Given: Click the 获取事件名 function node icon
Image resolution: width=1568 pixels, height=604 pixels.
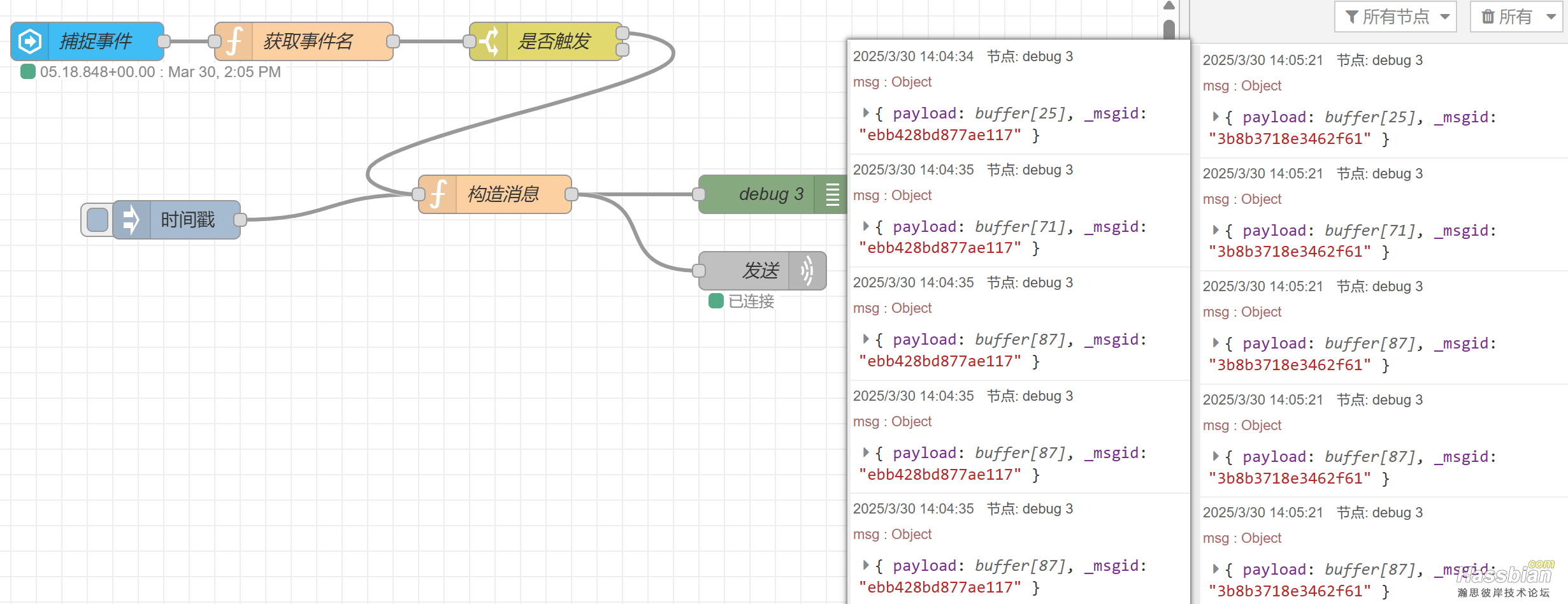Looking at the screenshot, I should tap(234, 41).
